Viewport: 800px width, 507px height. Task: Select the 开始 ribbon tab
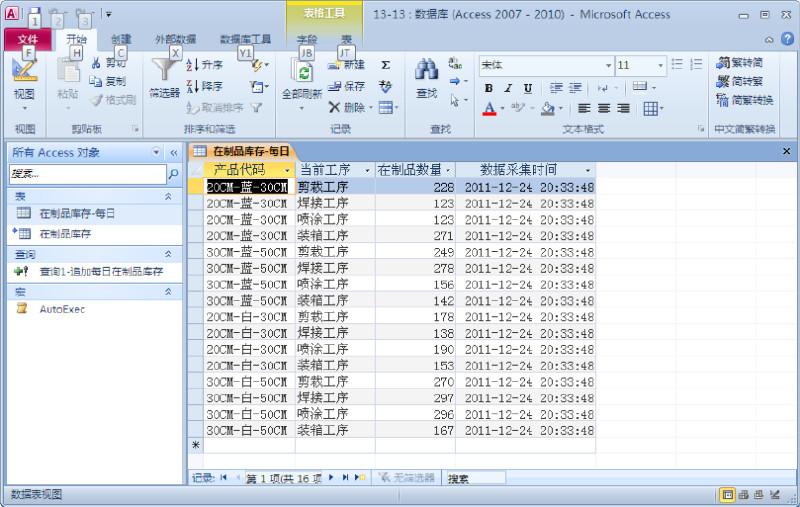77,39
